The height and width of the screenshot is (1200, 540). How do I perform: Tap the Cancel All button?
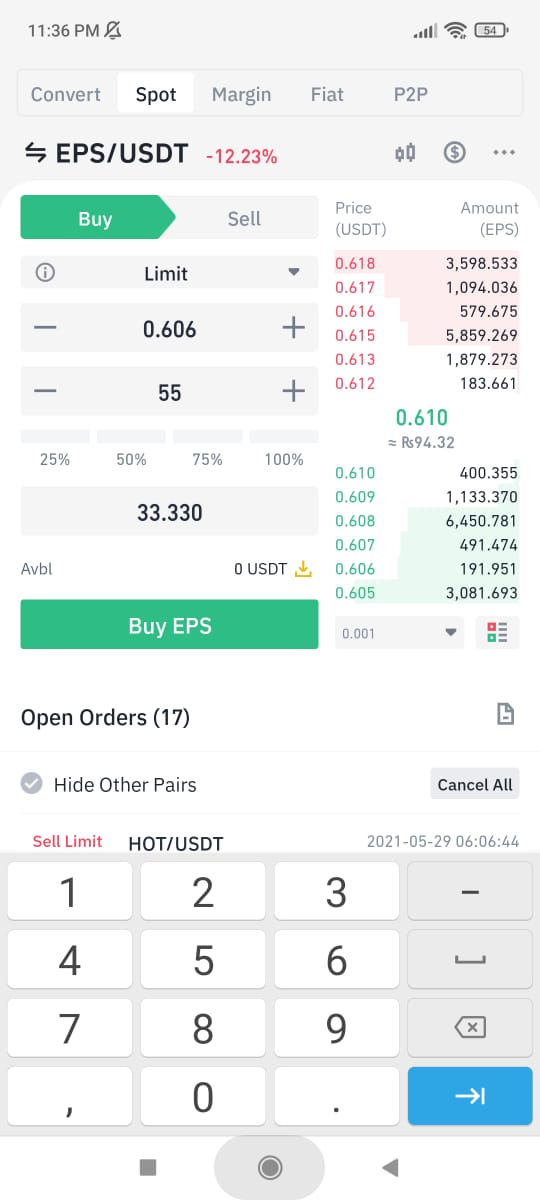(475, 784)
